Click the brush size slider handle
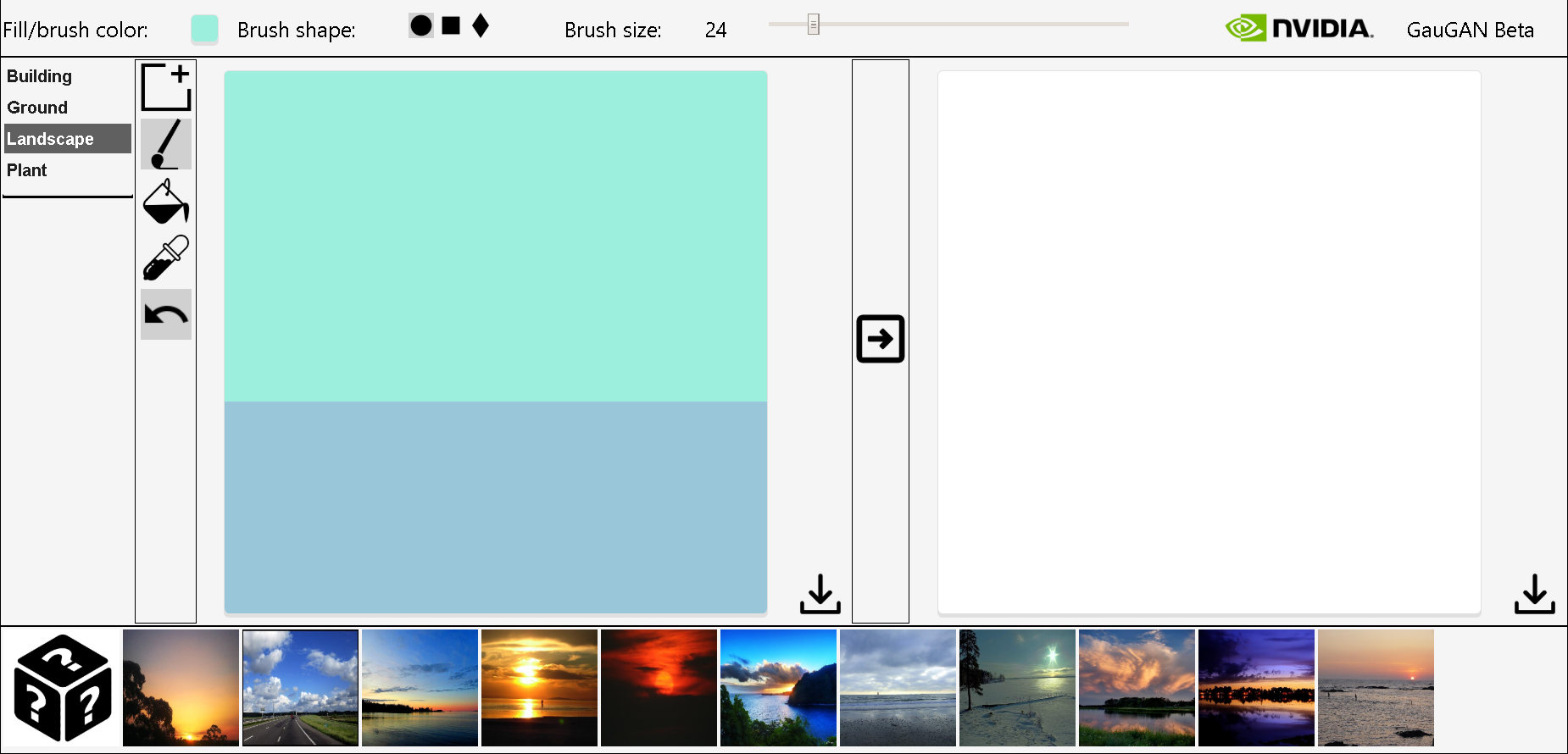 click(x=814, y=25)
